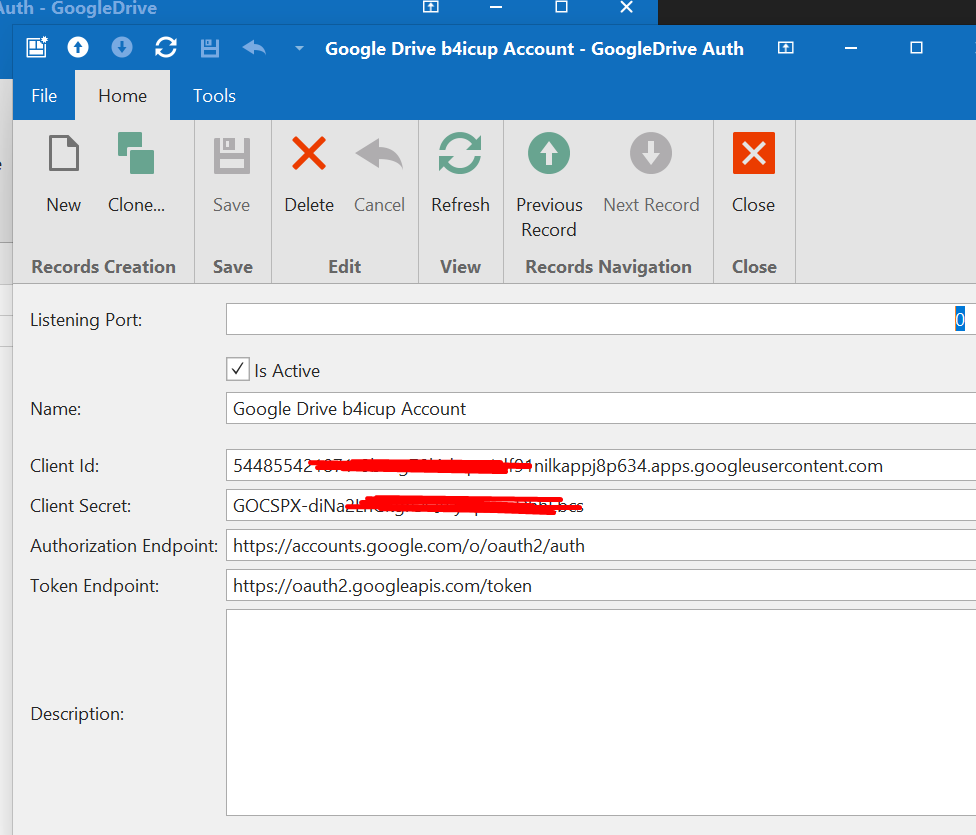Viewport: 976px width, 835px height.
Task: Minimize the background GoogleDrive window
Action: [x=496, y=7]
